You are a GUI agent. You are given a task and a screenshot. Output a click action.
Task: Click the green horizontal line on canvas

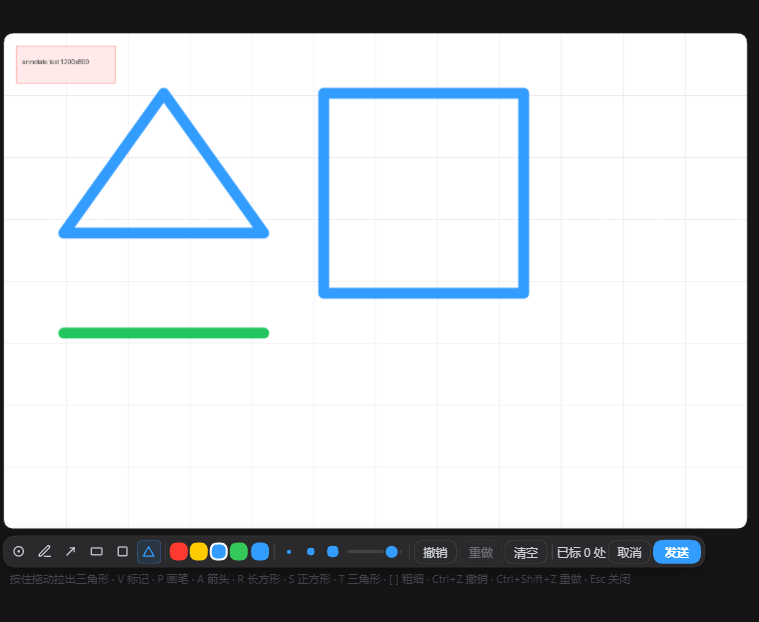(164, 333)
